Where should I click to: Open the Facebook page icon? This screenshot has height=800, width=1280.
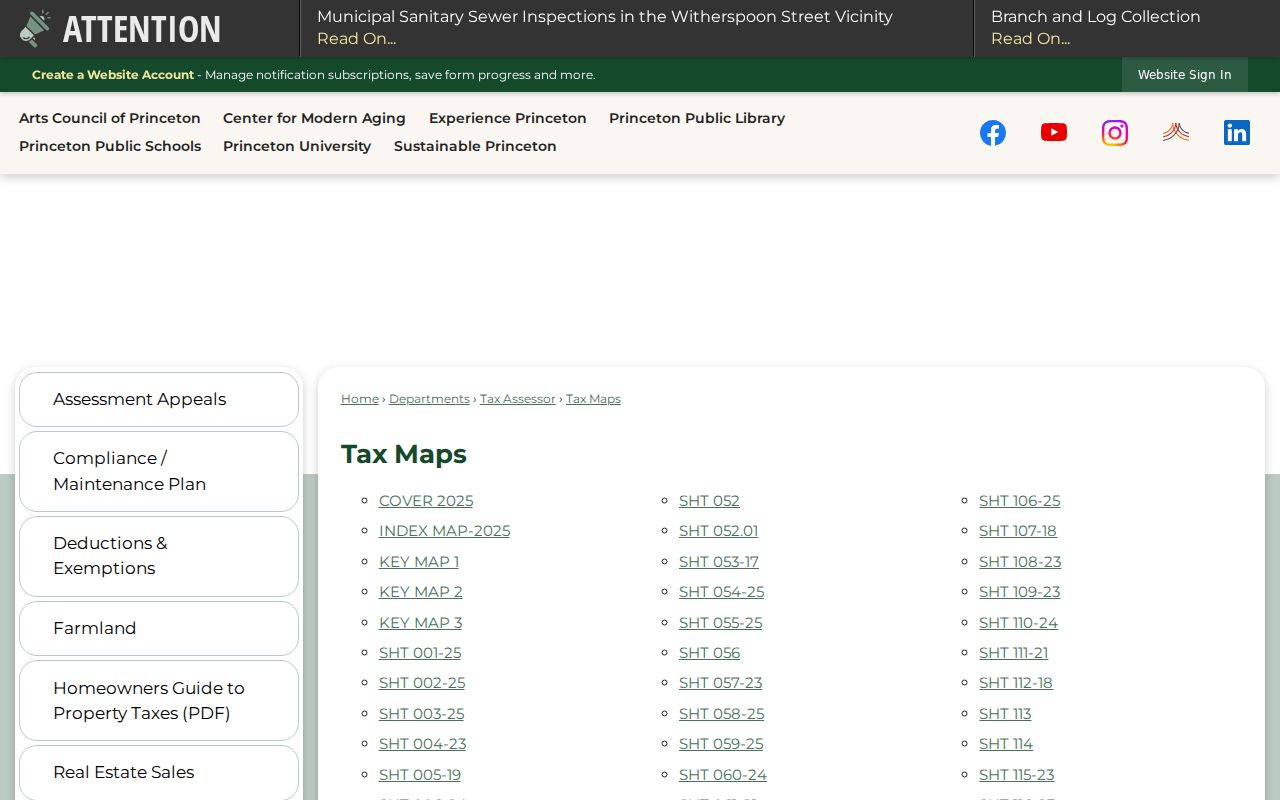point(993,133)
